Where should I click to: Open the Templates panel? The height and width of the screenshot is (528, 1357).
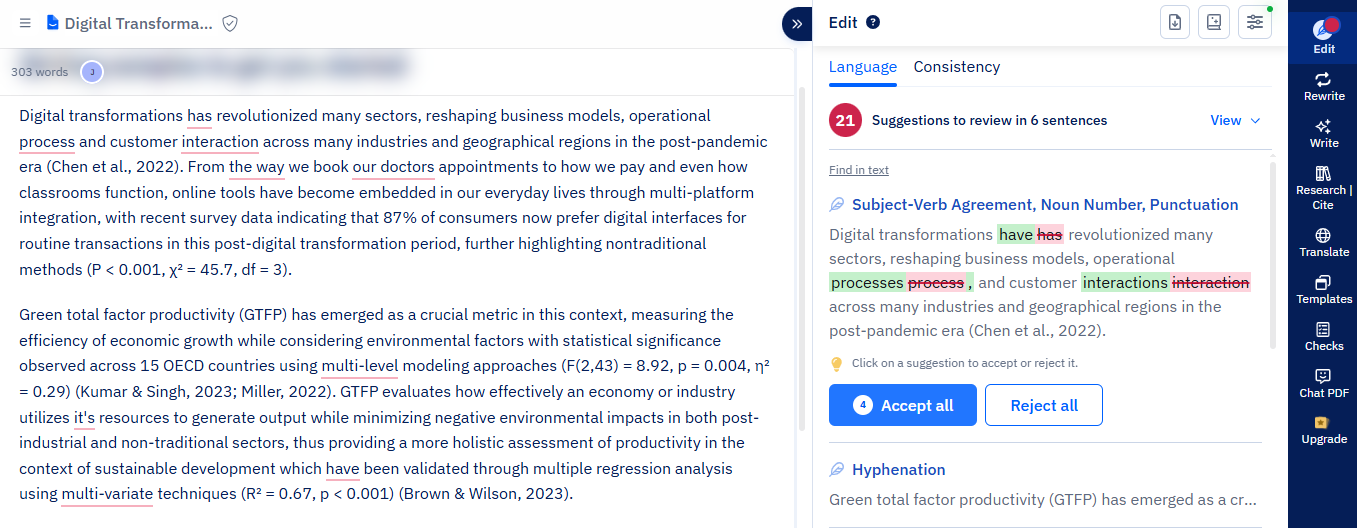coord(1323,290)
